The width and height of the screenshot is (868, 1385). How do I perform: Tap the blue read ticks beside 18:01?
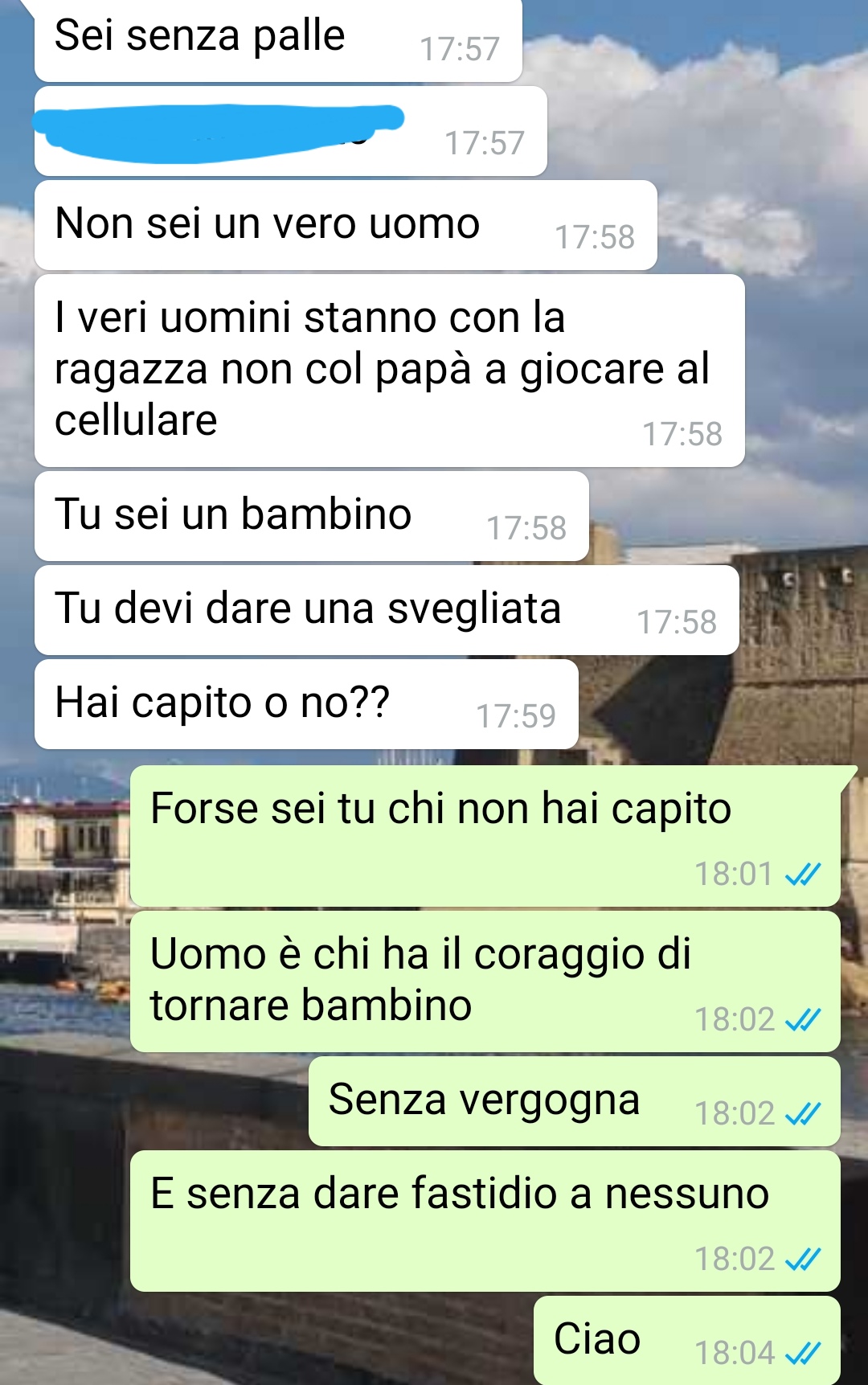coord(803,874)
